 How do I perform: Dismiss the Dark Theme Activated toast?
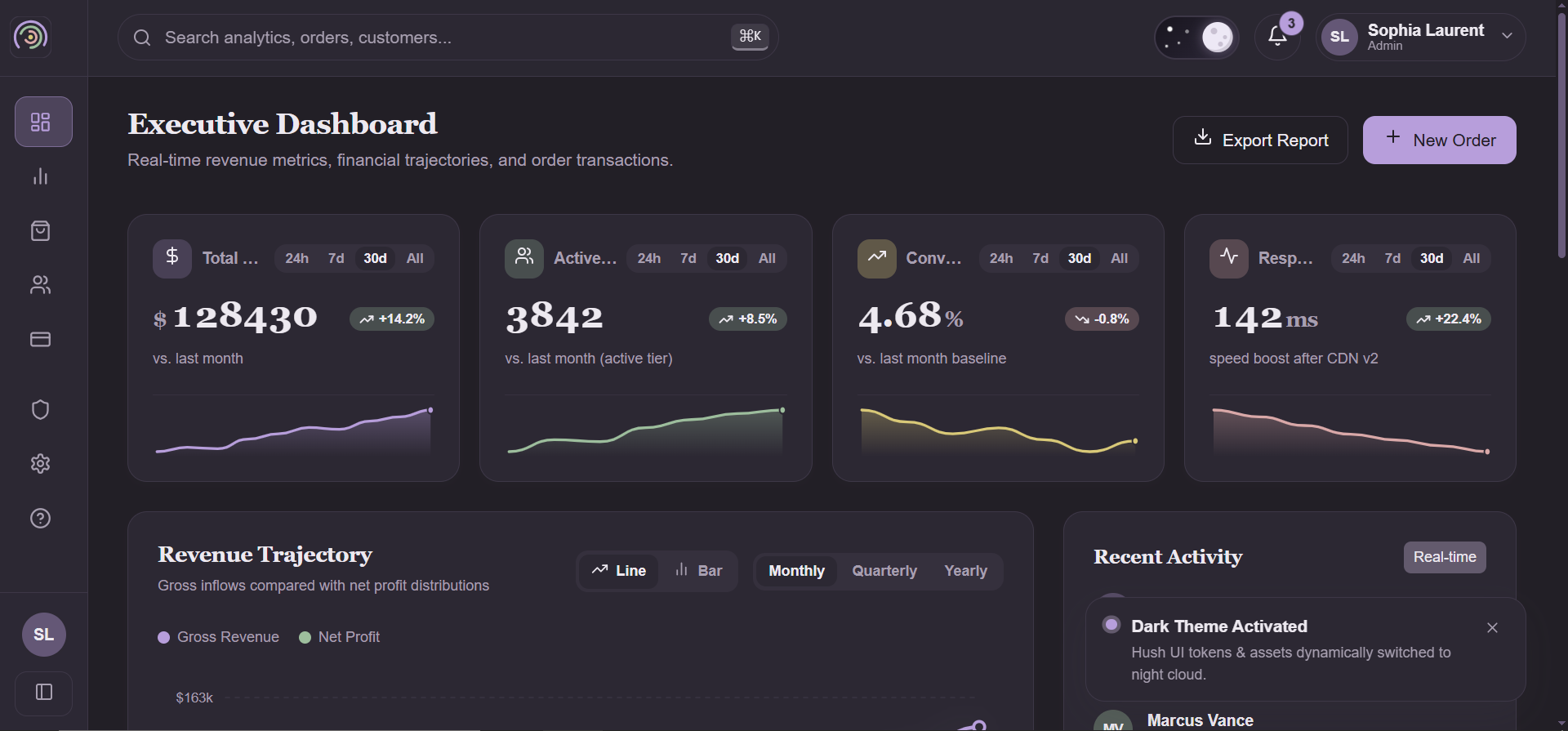click(1492, 628)
